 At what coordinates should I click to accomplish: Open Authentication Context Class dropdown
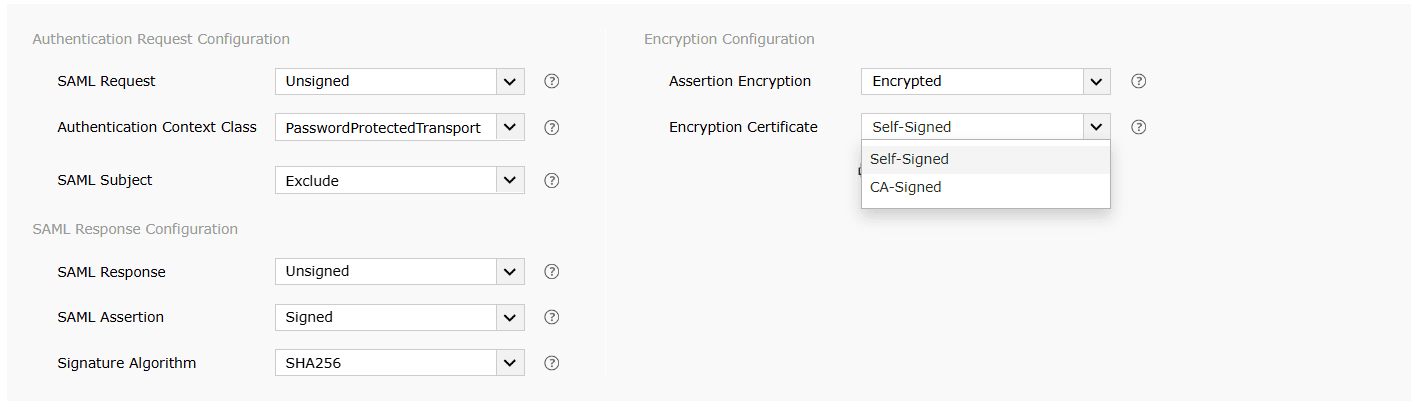click(x=400, y=127)
